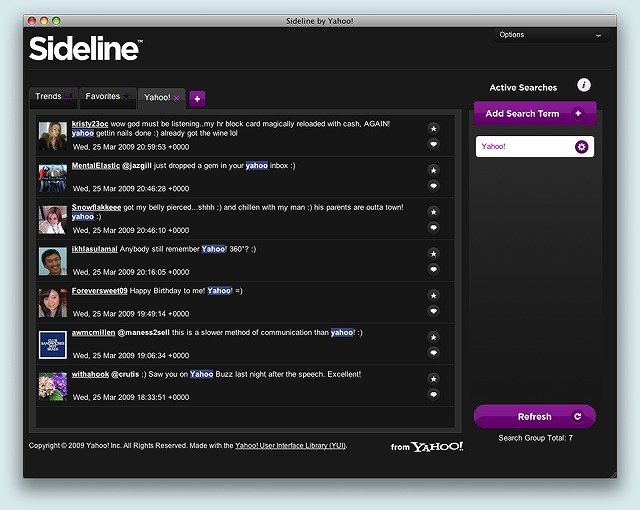Open awmcmillen username link
The image size is (640, 510).
point(93,333)
